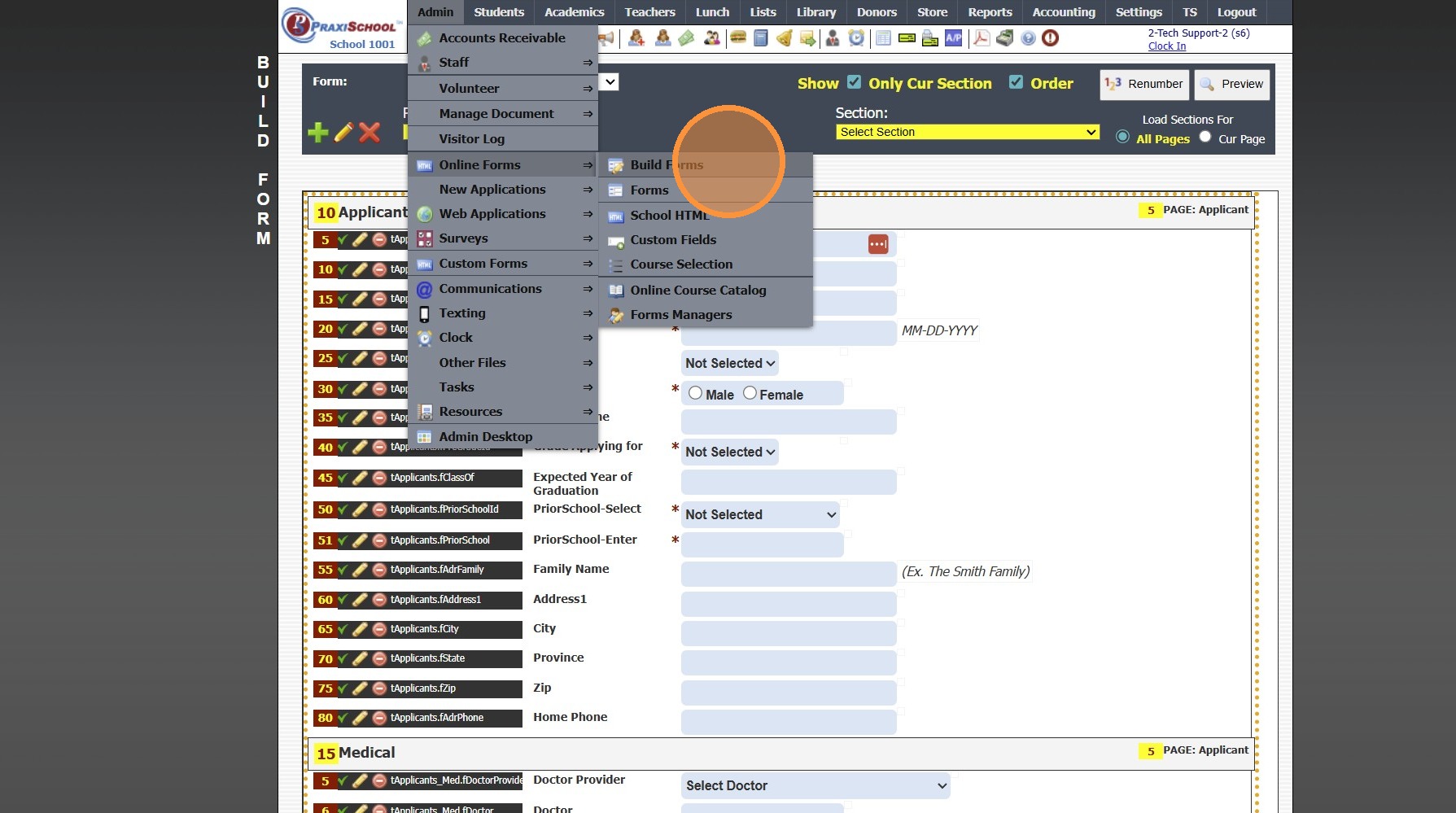Viewport: 1456px width, 813px height.
Task: Click the Clock In link
Action: pos(1167,46)
